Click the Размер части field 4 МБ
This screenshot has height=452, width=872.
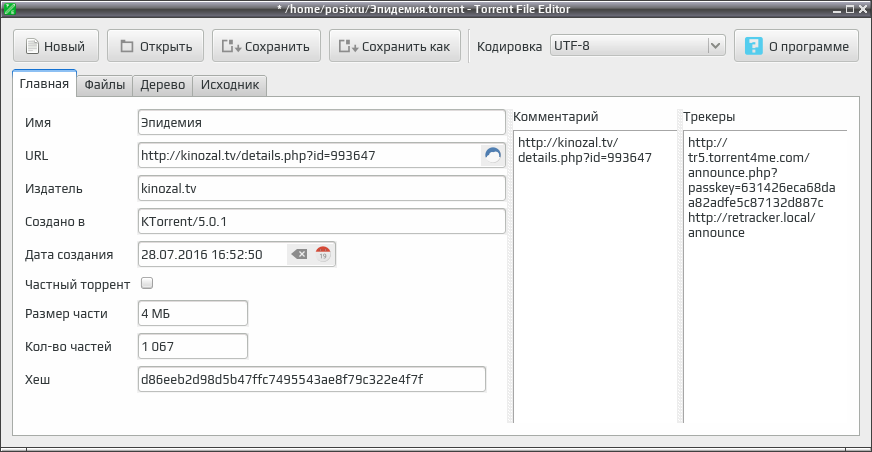tap(192, 314)
